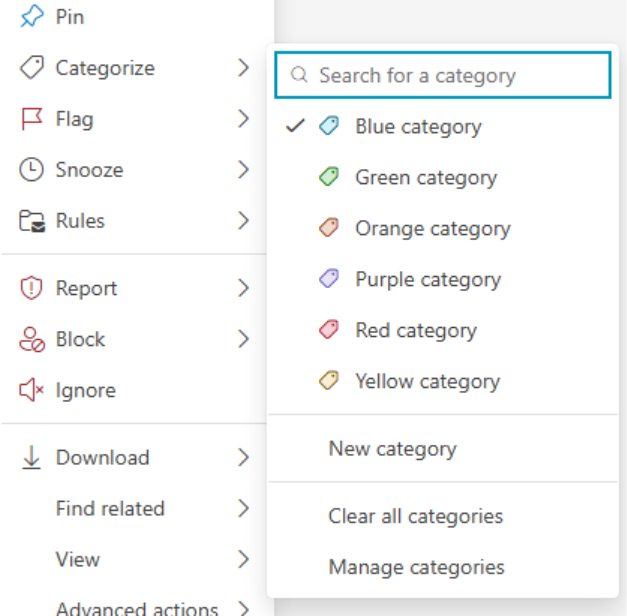Viewport: 627px width, 616px height.
Task: Apply Yellow category label
Action: pyautogui.click(x=443, y=381)
